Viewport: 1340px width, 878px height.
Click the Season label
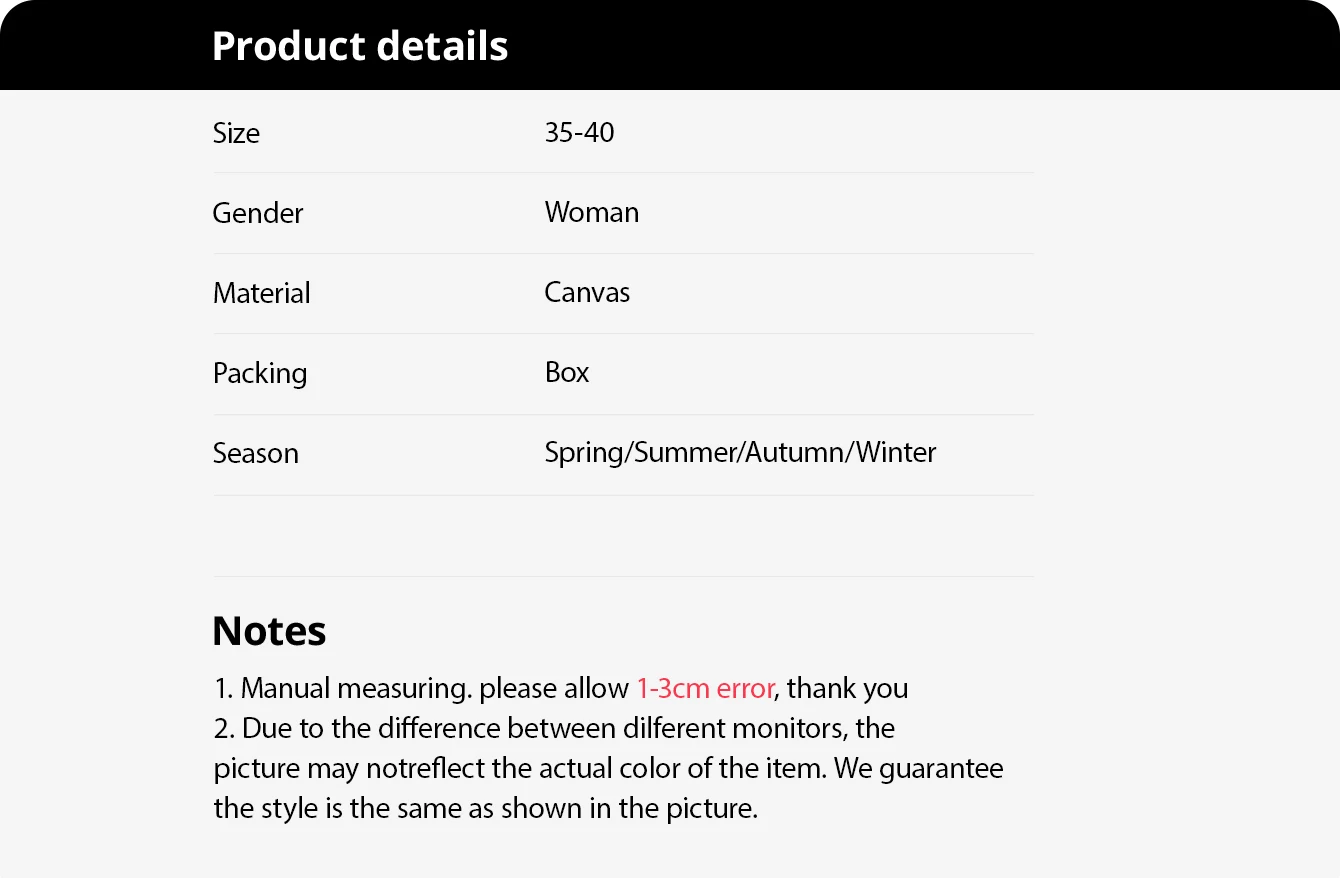tap(255, 453)
